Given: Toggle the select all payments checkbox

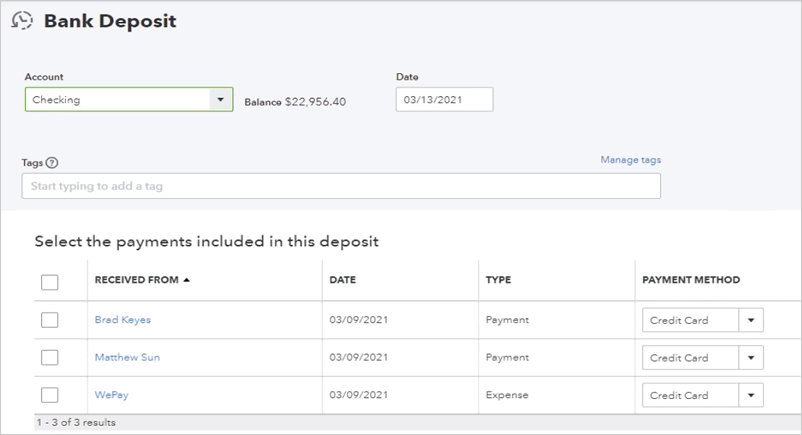Looking at the screenshot, I should click(x=49, y=282).
